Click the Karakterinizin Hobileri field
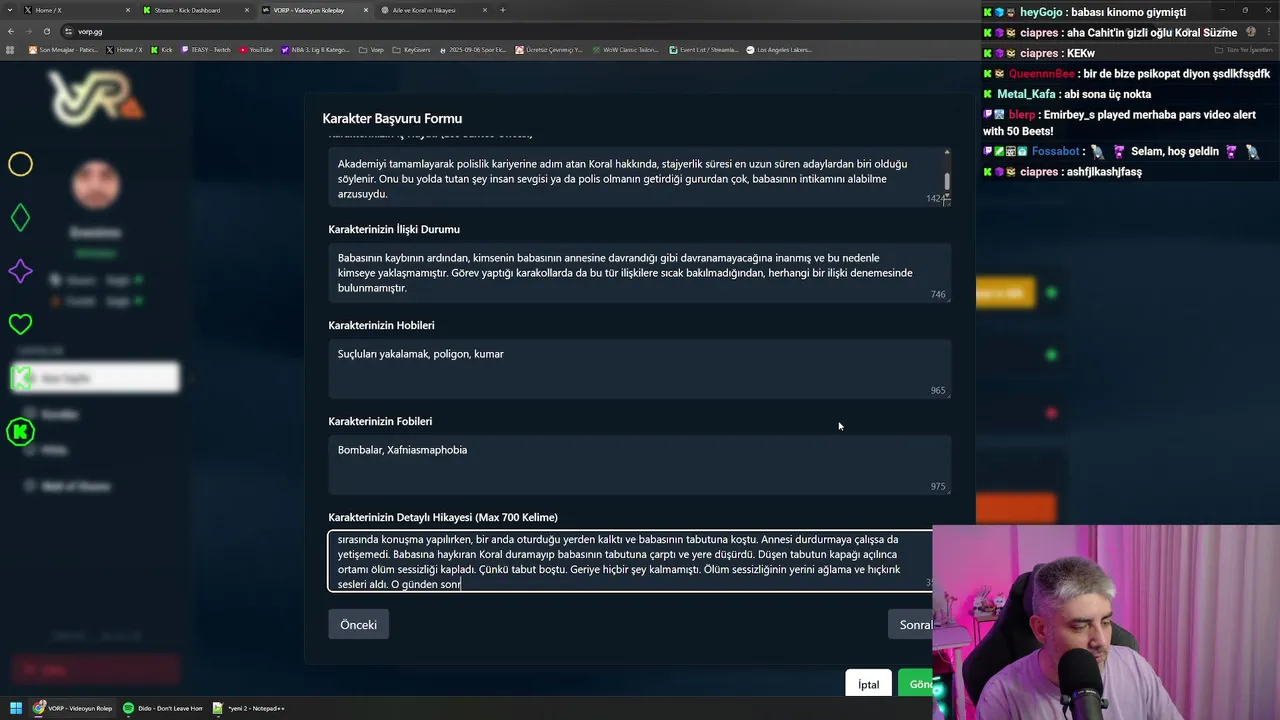The image size is (1280, 720). [x=639, y=368]
